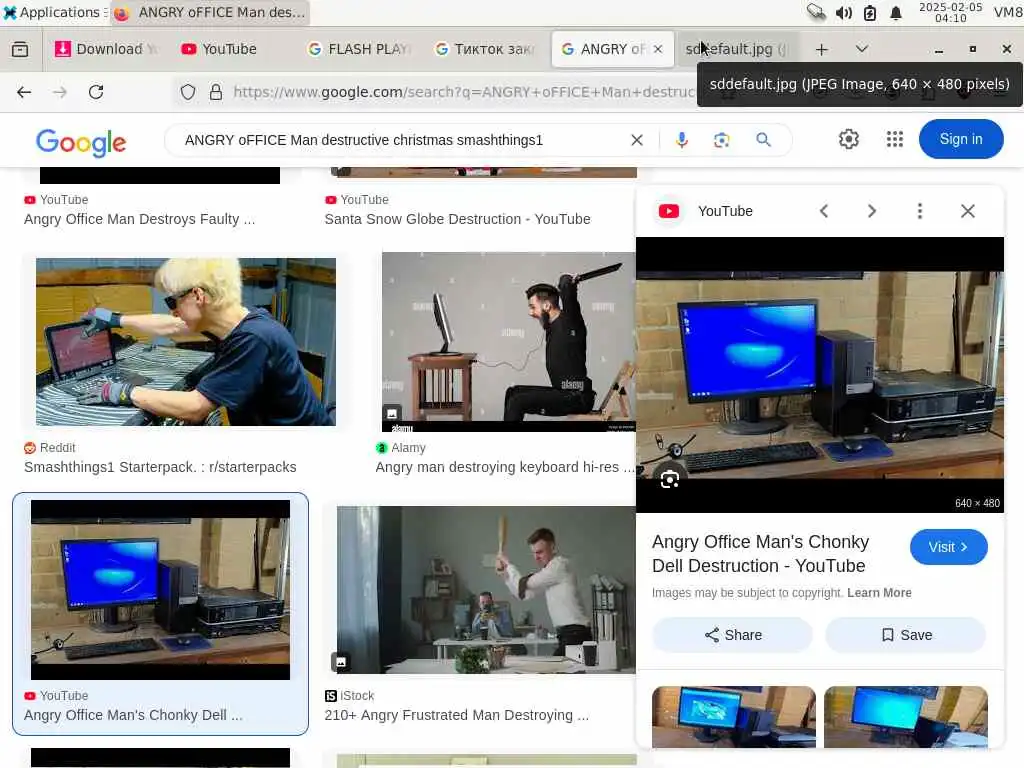
Task: Switch to Download tab
Action: point(106,49)
